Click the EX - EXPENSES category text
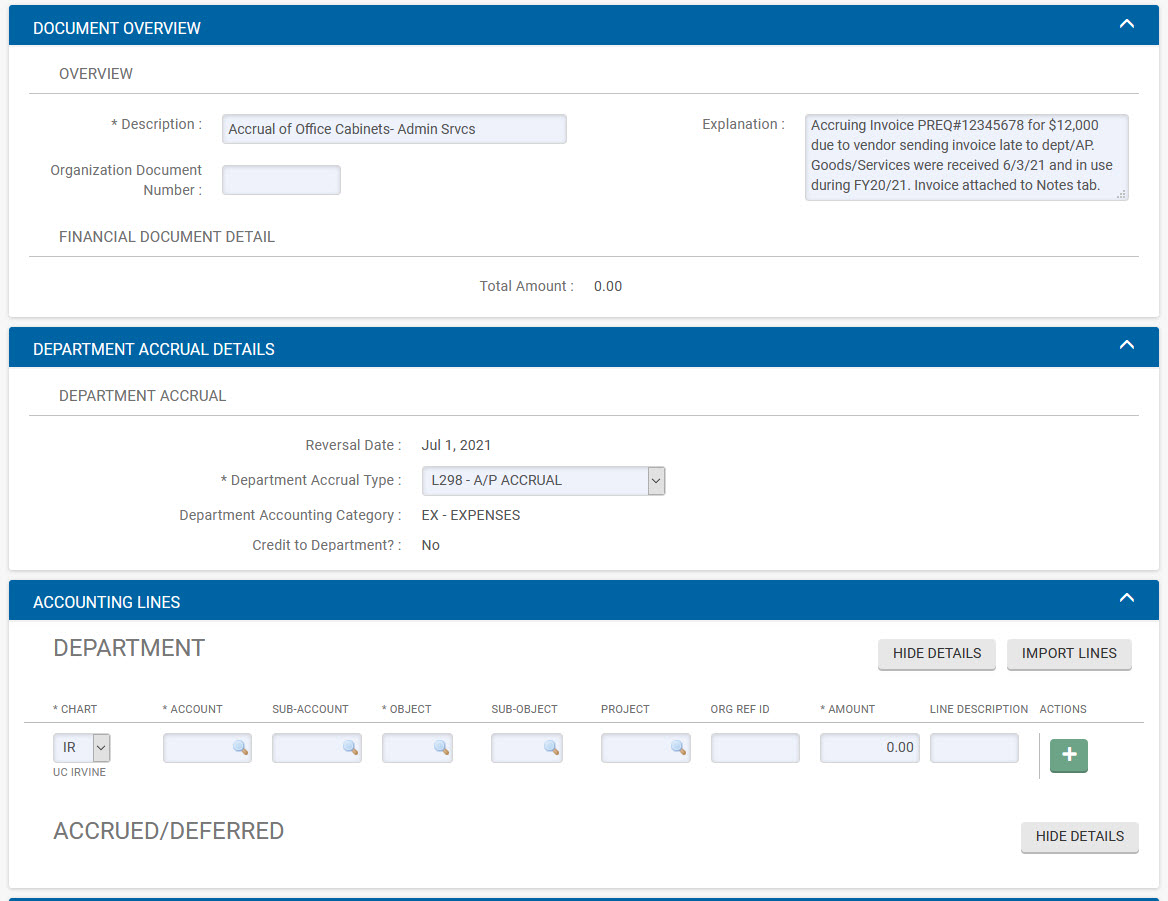Screen dimensions: 1168x901 (x=471, y=515)
